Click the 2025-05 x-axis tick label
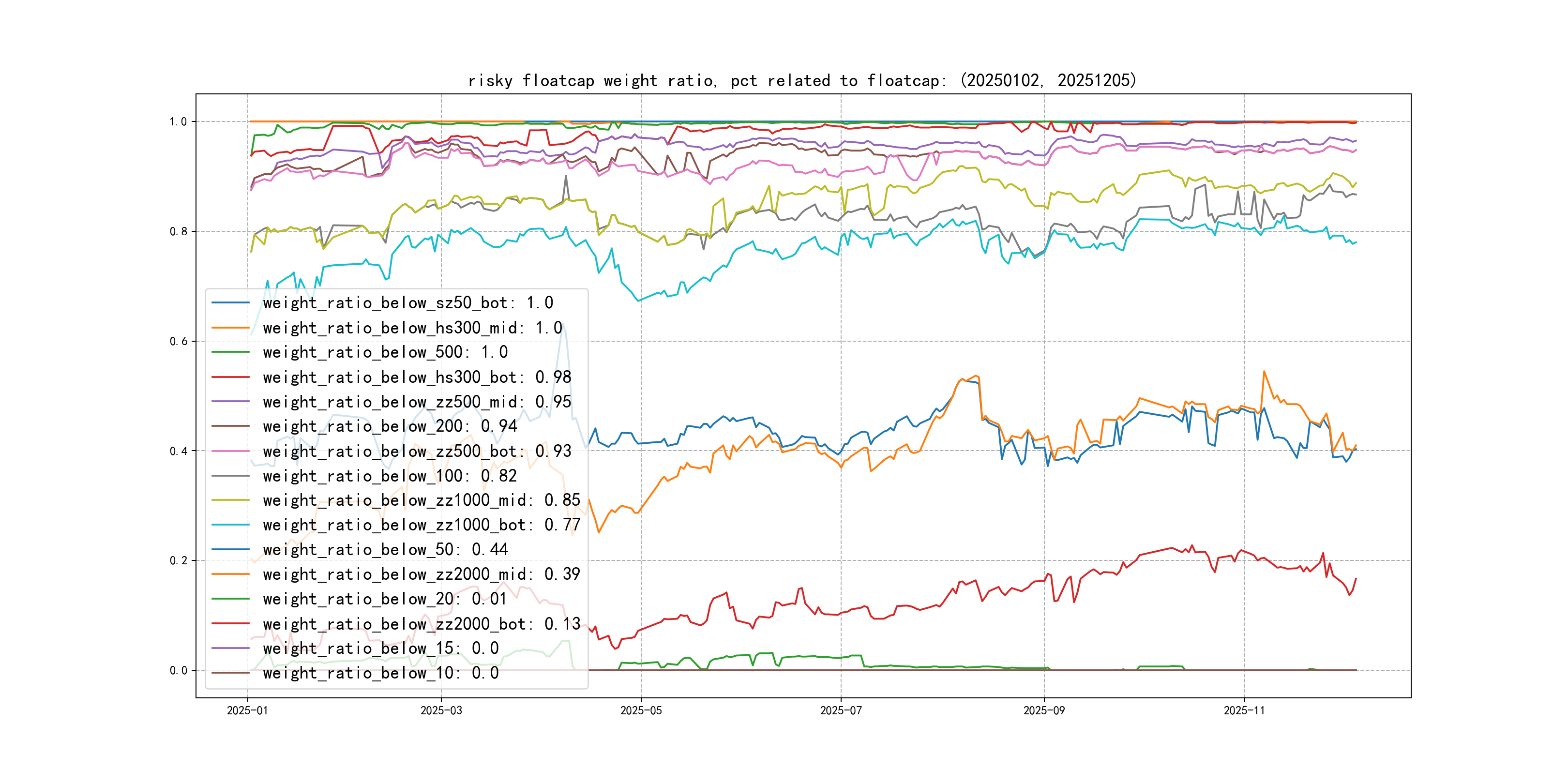Screen dimensions: 1568x784 tap(640, 710)
